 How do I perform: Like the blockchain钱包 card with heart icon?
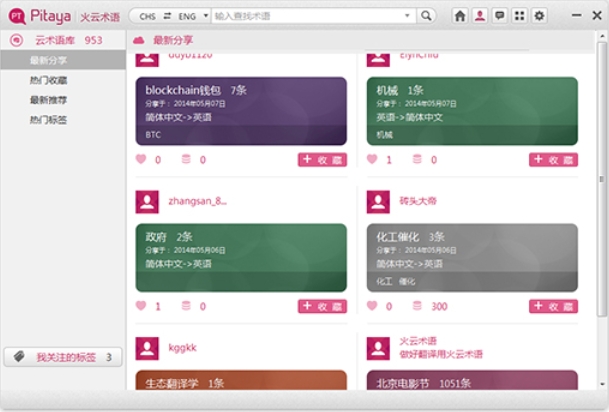(x=141, y=159)
